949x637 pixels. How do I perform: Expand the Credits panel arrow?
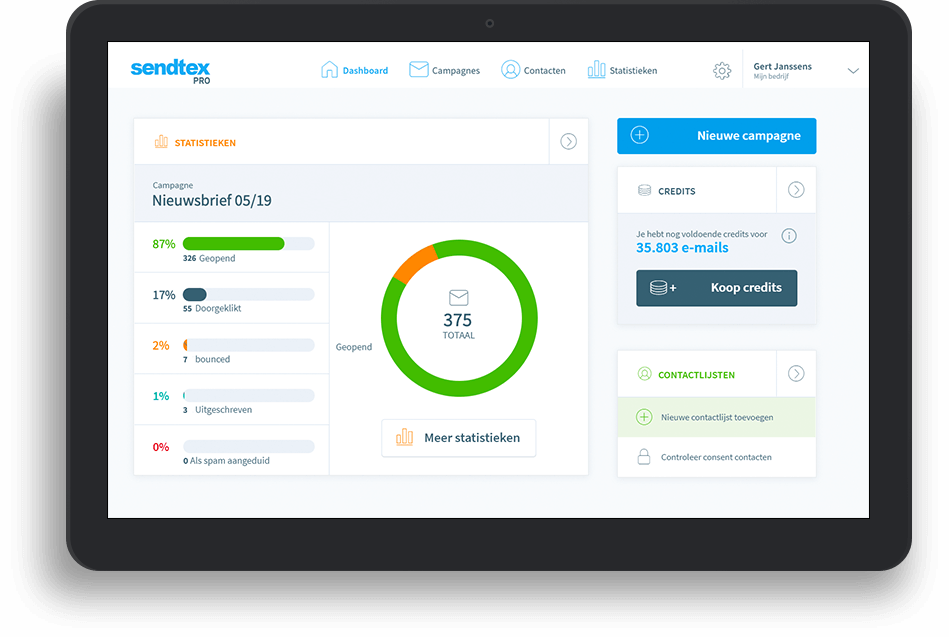[x=796, y=190]
